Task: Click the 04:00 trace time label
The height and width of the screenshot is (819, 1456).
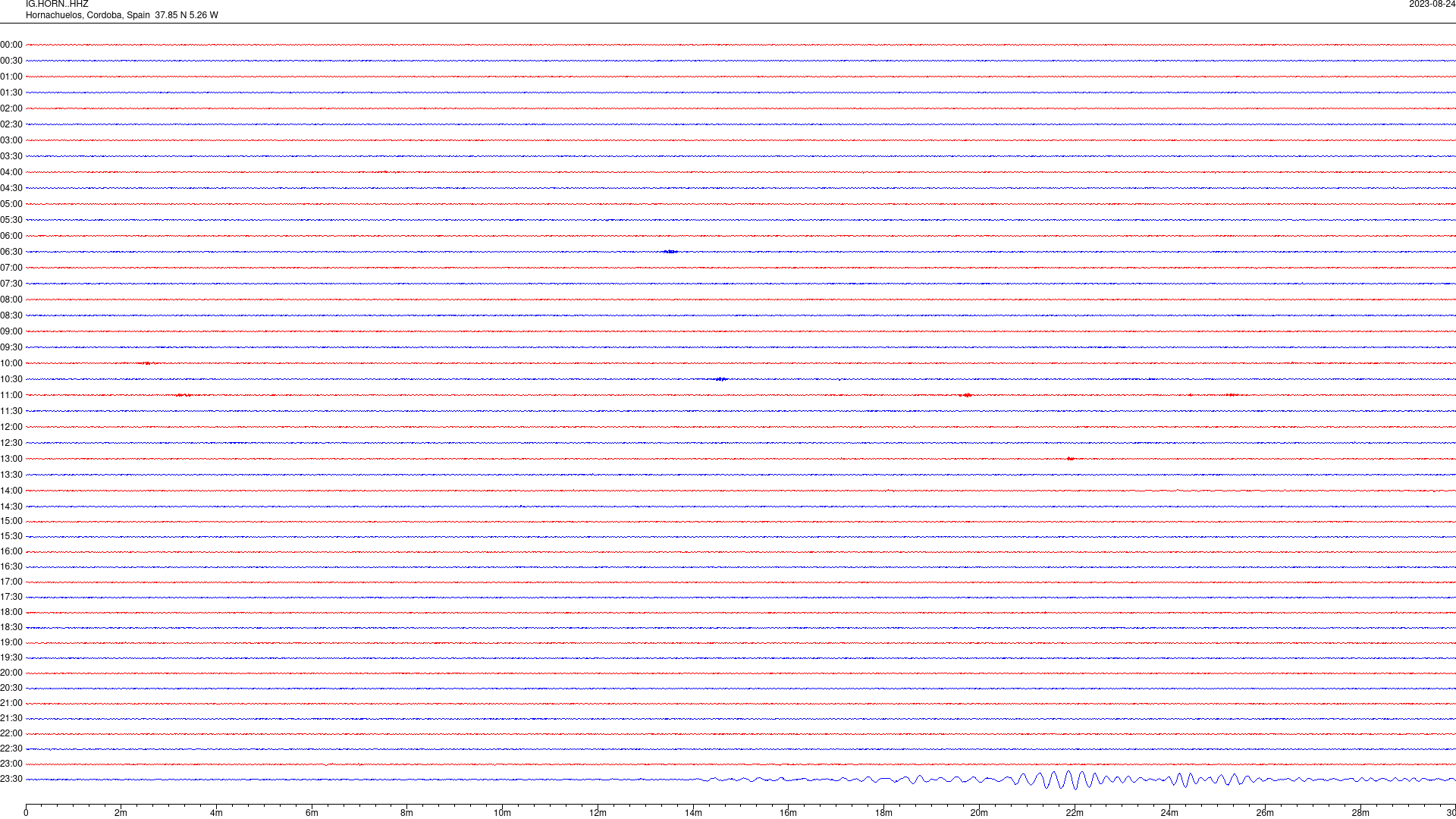Action: click(x=11, y=172)
